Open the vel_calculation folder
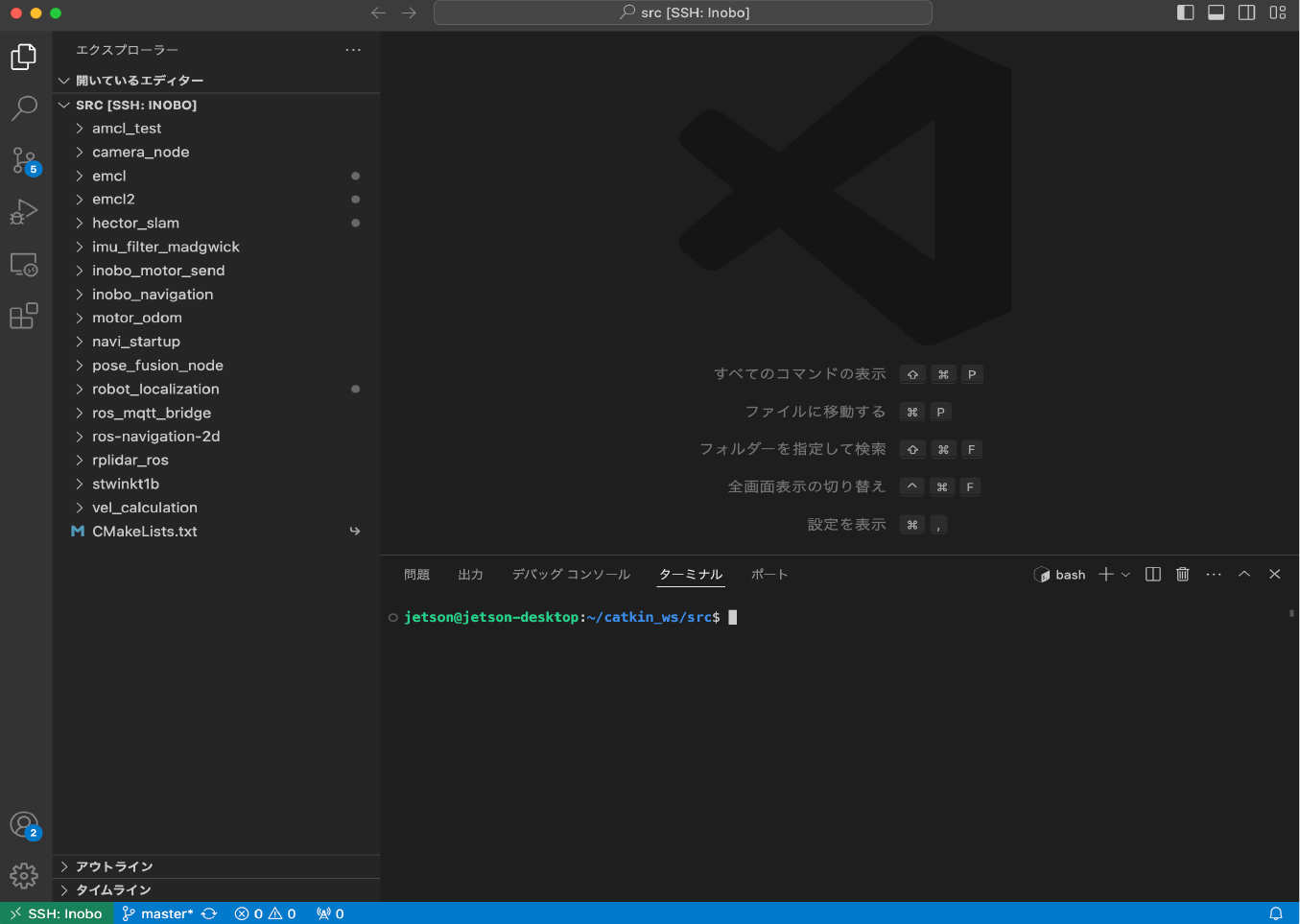 (x=217, y=507)
